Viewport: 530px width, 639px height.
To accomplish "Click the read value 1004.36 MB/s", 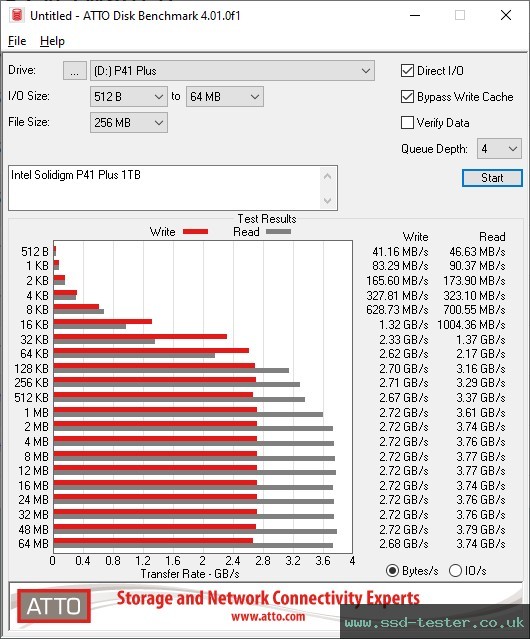I will (471, 325).
